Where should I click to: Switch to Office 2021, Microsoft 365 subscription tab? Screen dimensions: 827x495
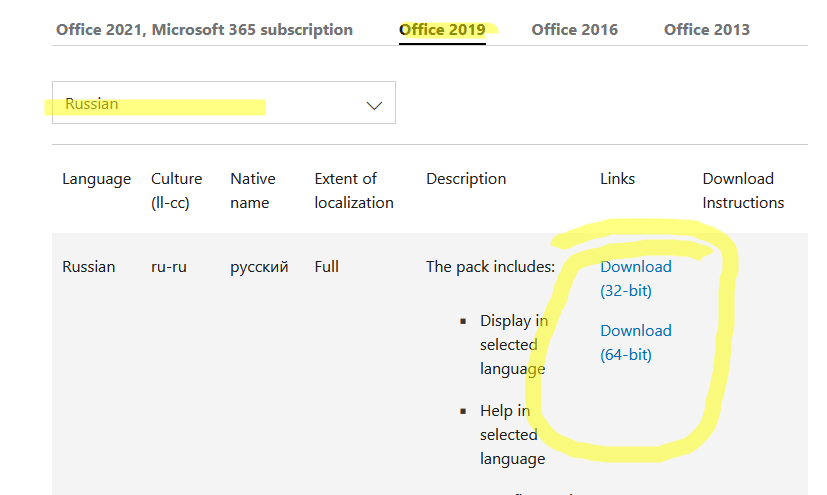point(204,30)
